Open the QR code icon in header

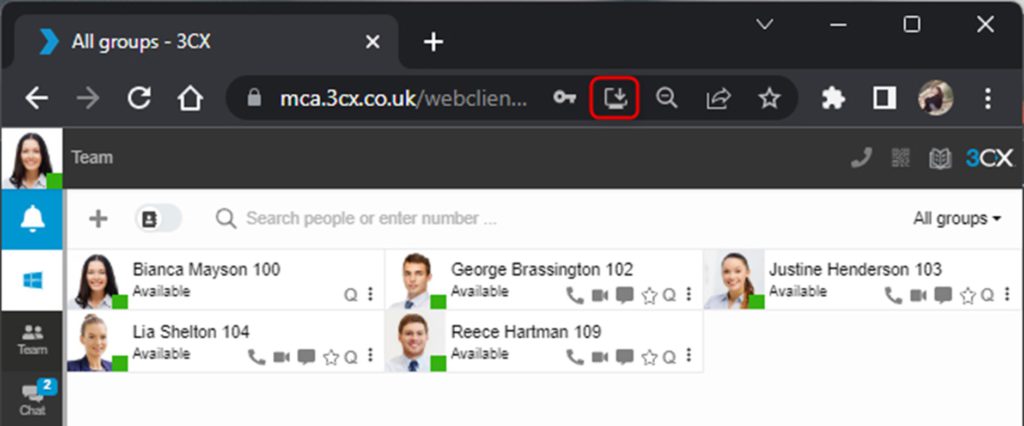901,158
